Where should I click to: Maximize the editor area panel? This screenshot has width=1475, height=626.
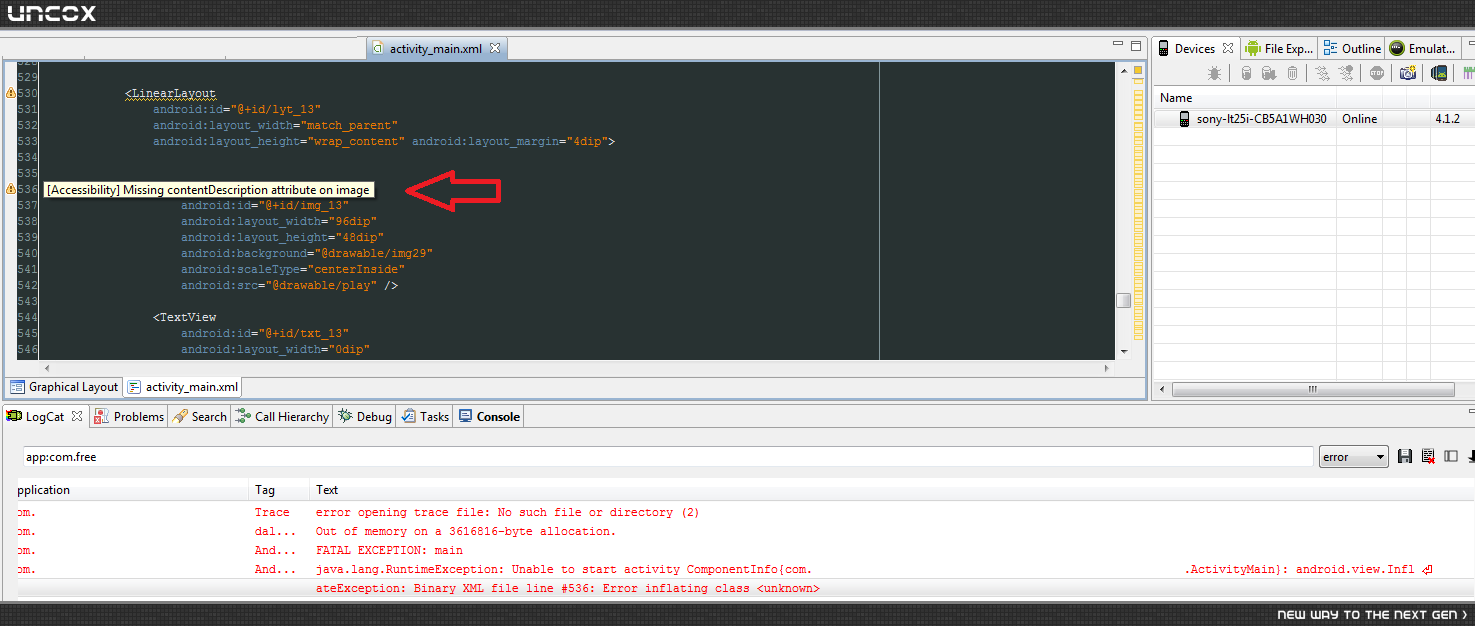point(1136,45)
